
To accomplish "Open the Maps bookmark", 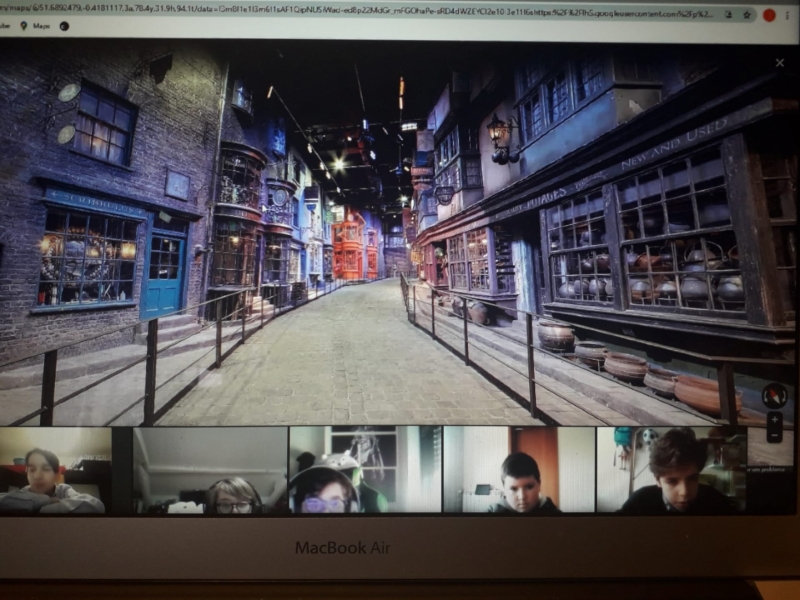I will click(x=35, y=26).
